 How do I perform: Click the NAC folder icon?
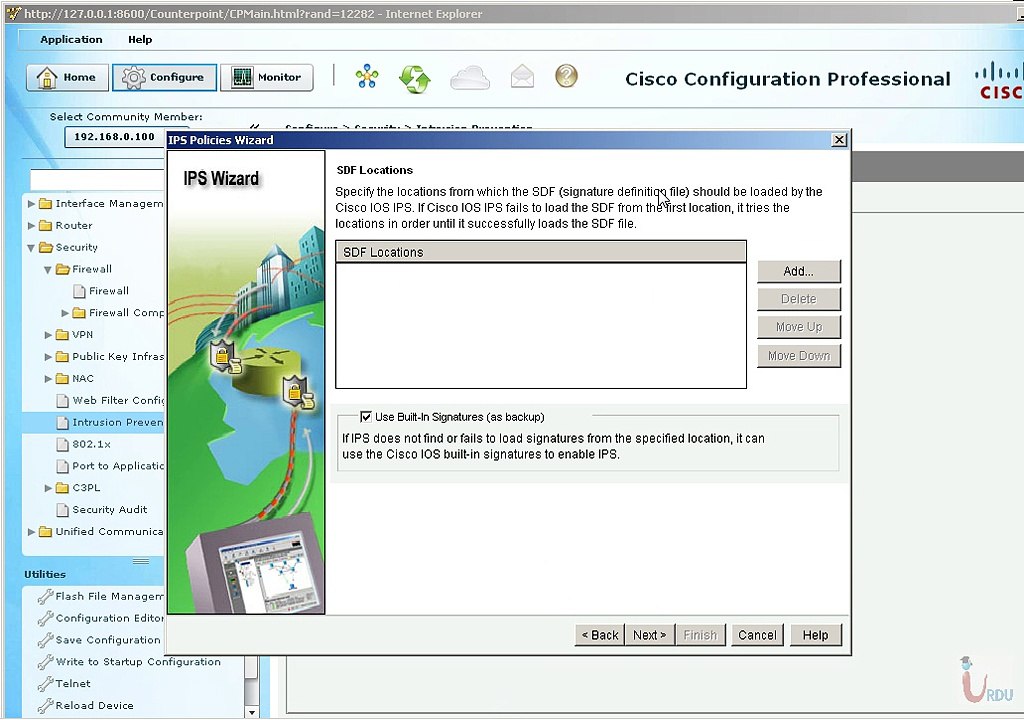(x=62, y=378)
